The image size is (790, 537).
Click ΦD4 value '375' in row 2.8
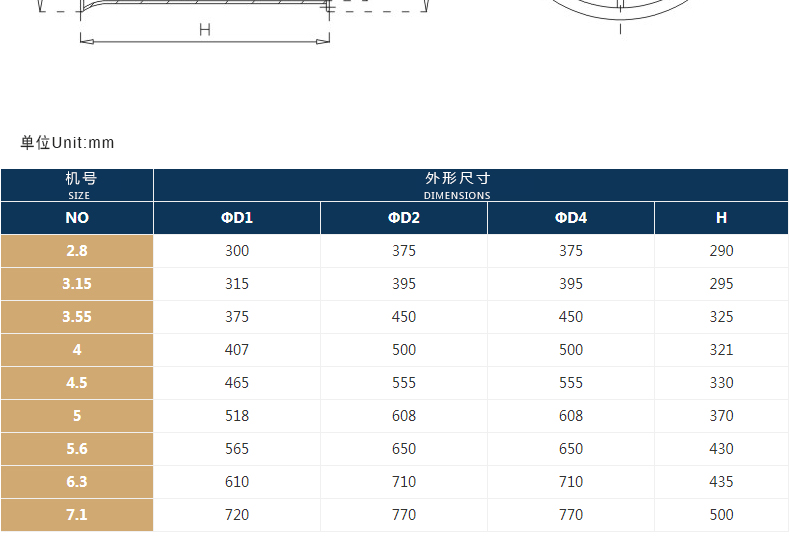coord(571,251)
